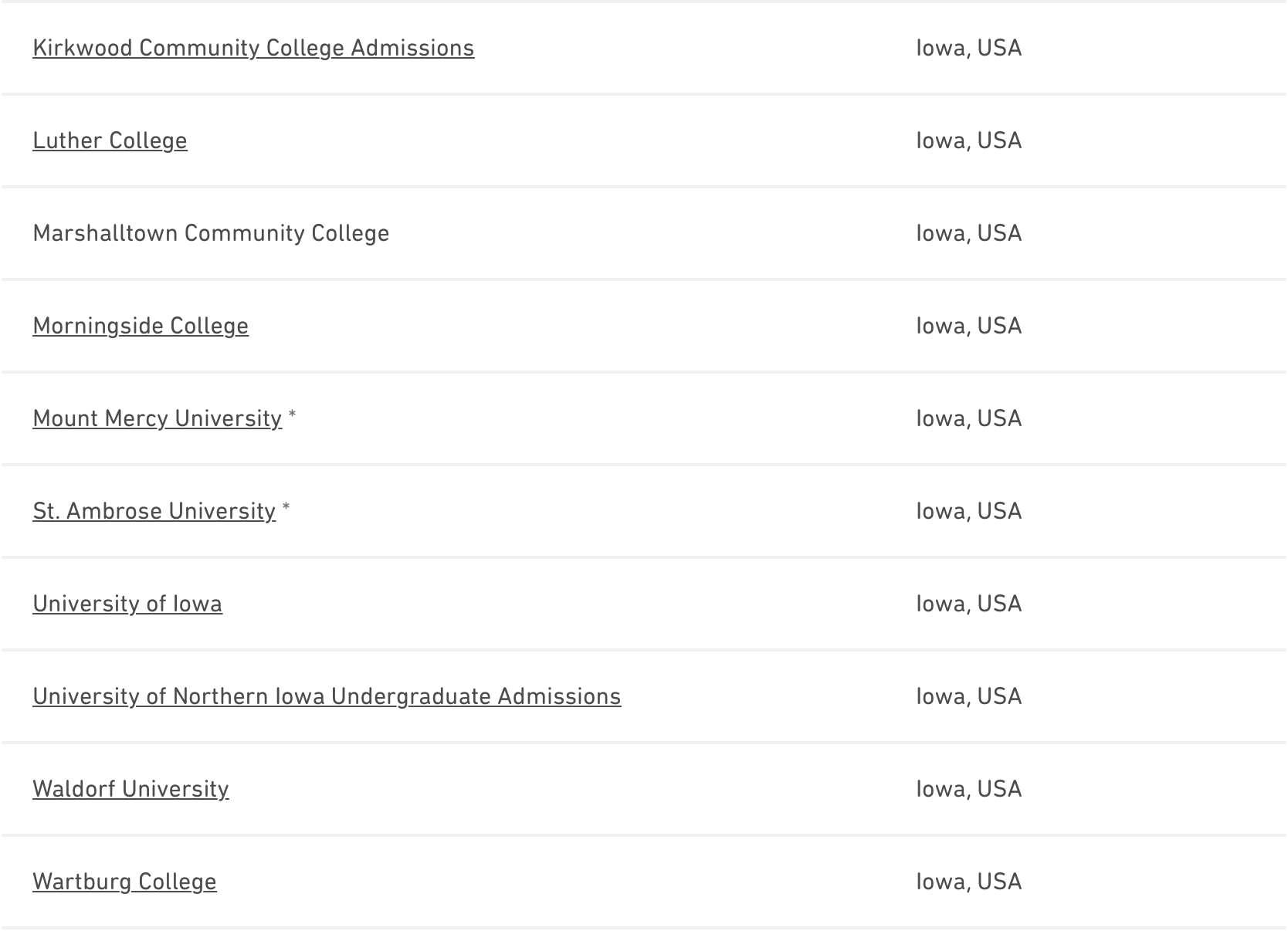
Task: Visit the Mount Mercy University link
Action: coord(157,418)
